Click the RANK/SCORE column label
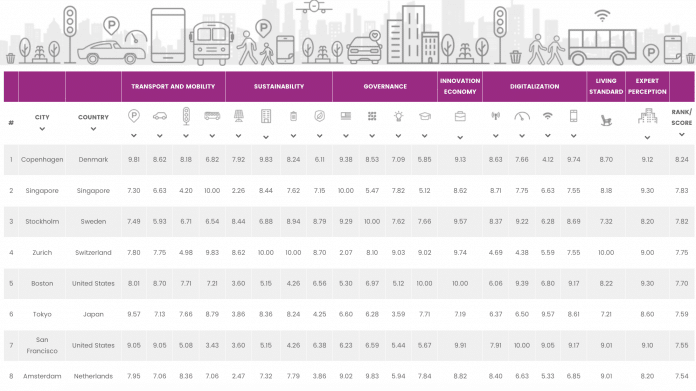Viewport: 696px width, 391px height. click(682, 117)
